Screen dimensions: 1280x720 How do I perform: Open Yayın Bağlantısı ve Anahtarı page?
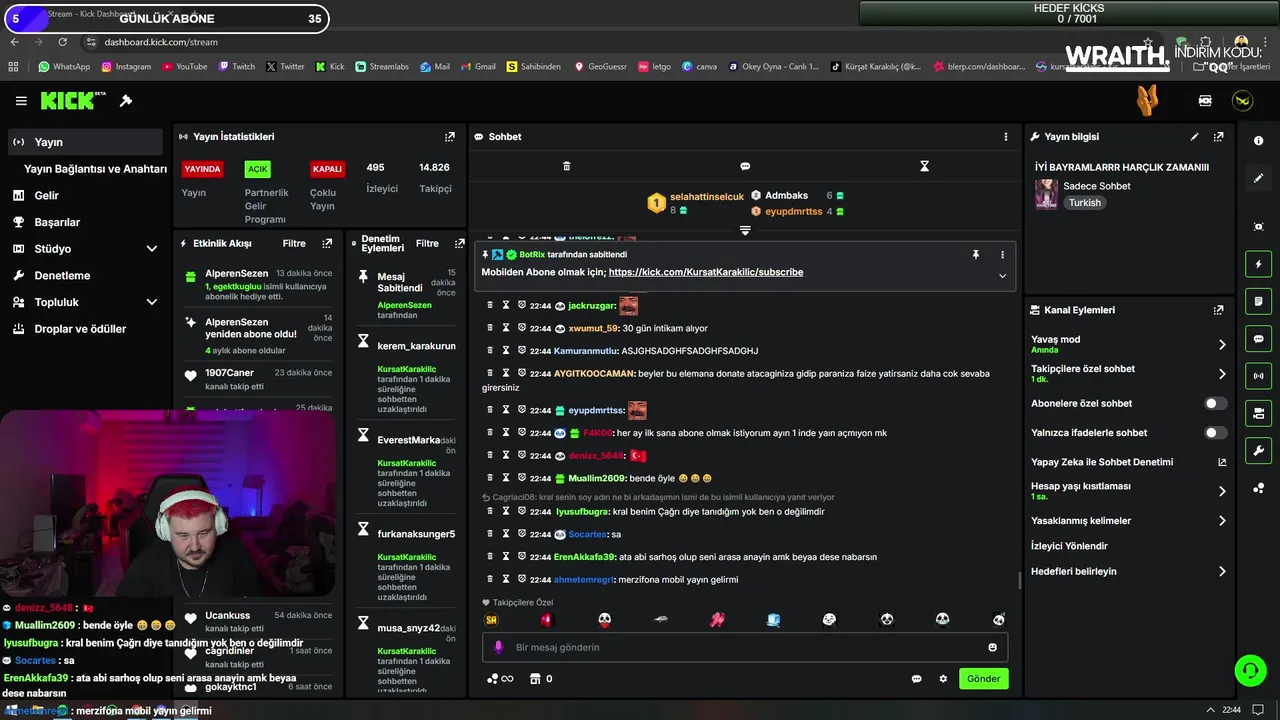click(95, 169)
